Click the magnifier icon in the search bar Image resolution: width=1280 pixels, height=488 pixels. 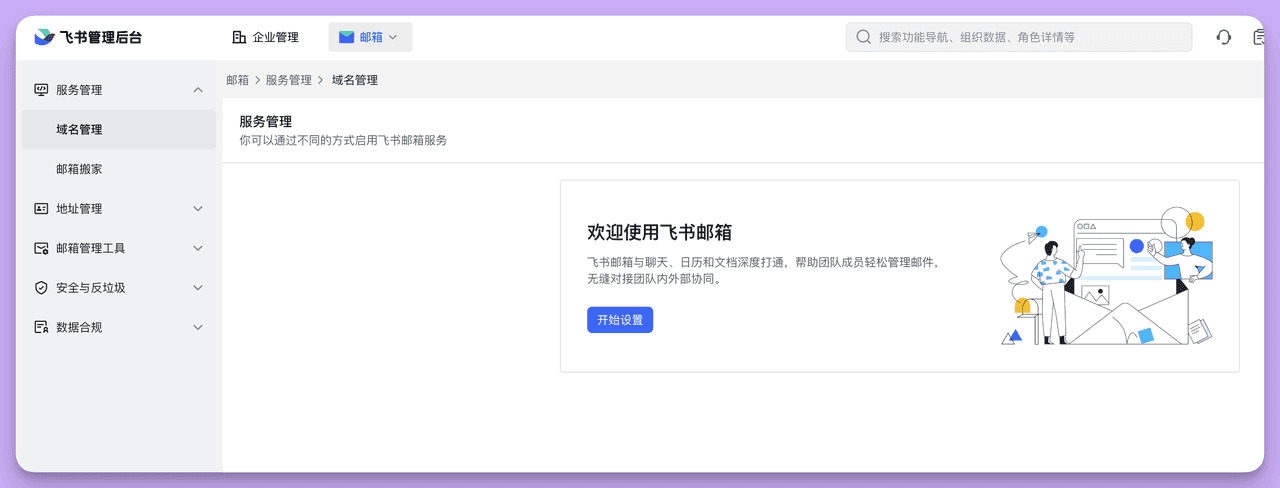[x=863, y=37]
